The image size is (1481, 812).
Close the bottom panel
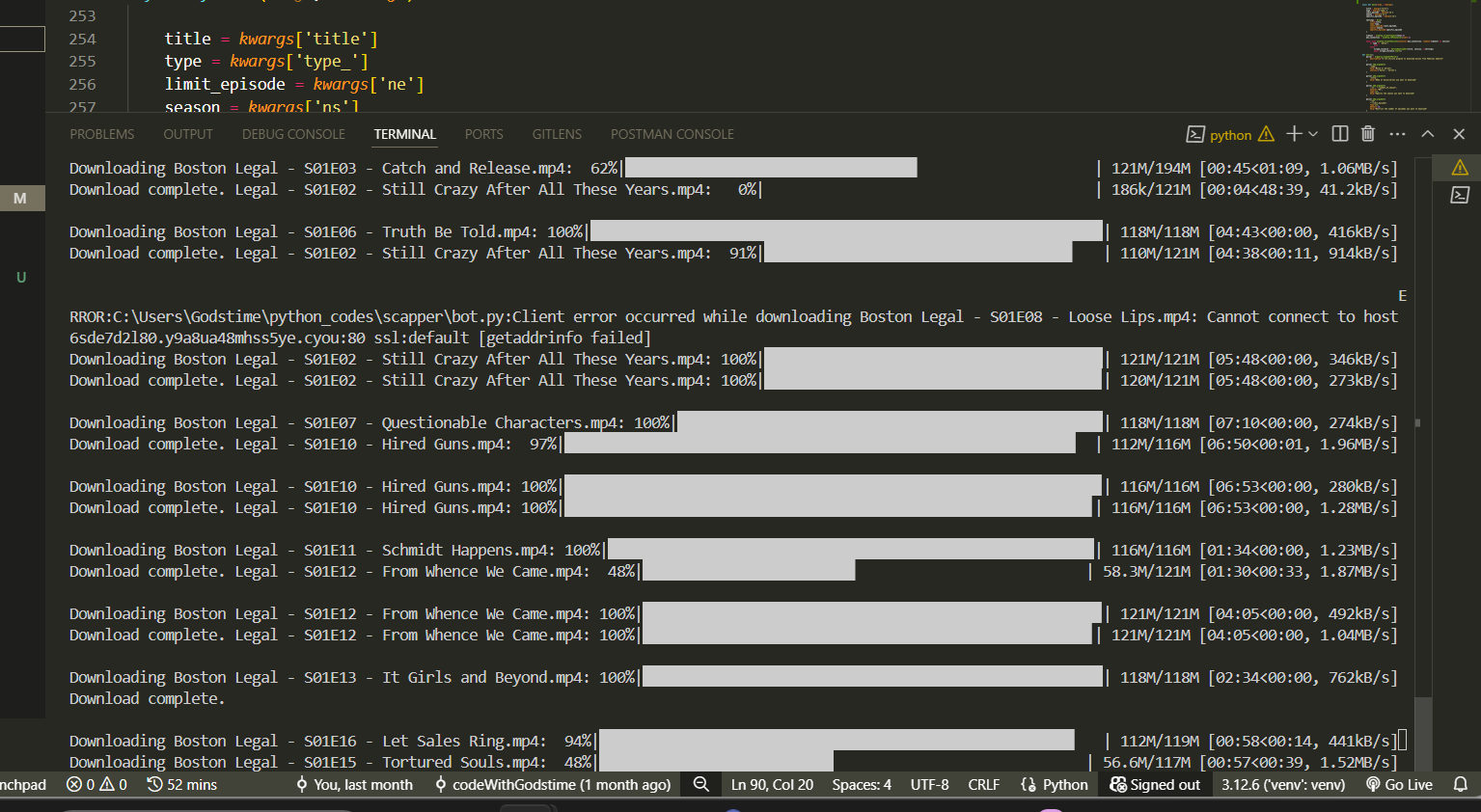(1459, 134)
